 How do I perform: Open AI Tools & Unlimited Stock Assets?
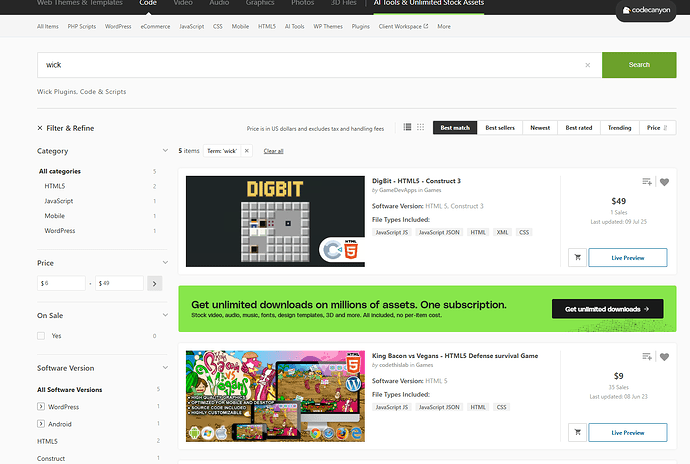click(x=429, y=3)
